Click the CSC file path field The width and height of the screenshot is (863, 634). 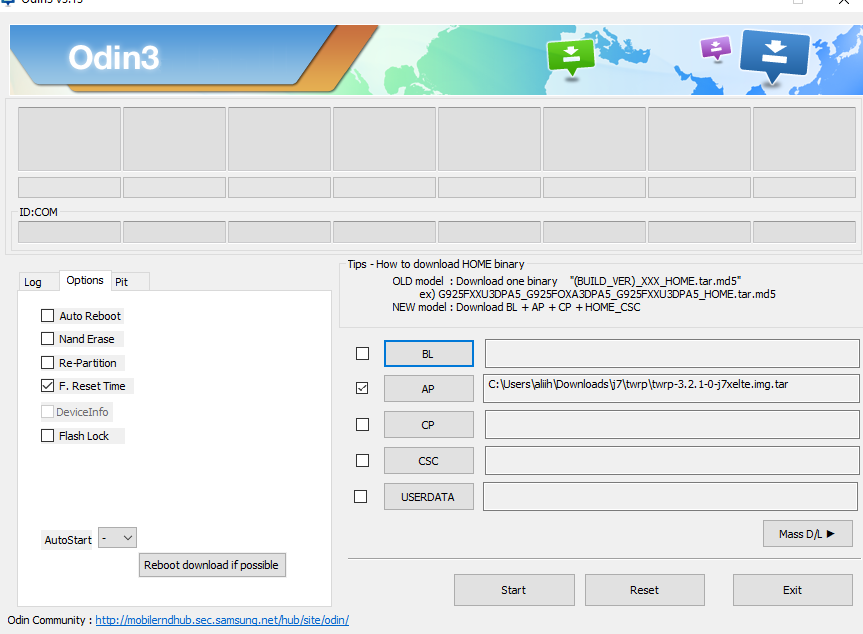(671, 461)
